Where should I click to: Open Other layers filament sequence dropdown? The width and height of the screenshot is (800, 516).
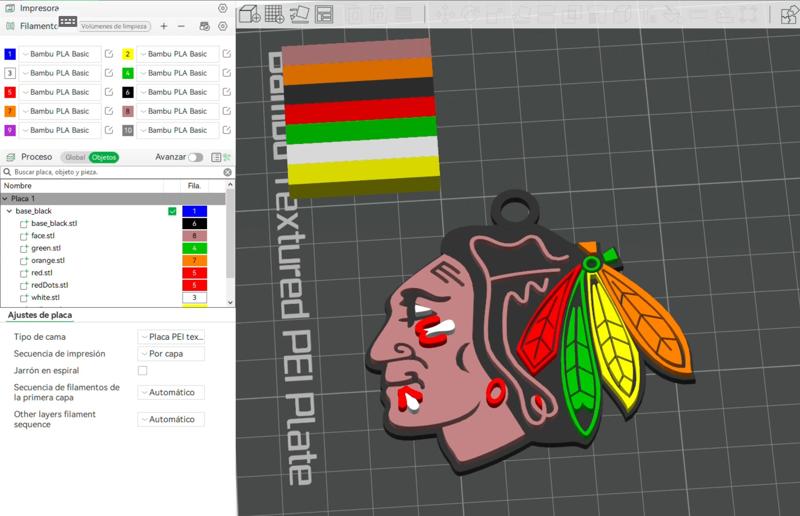tap(171, 419)
